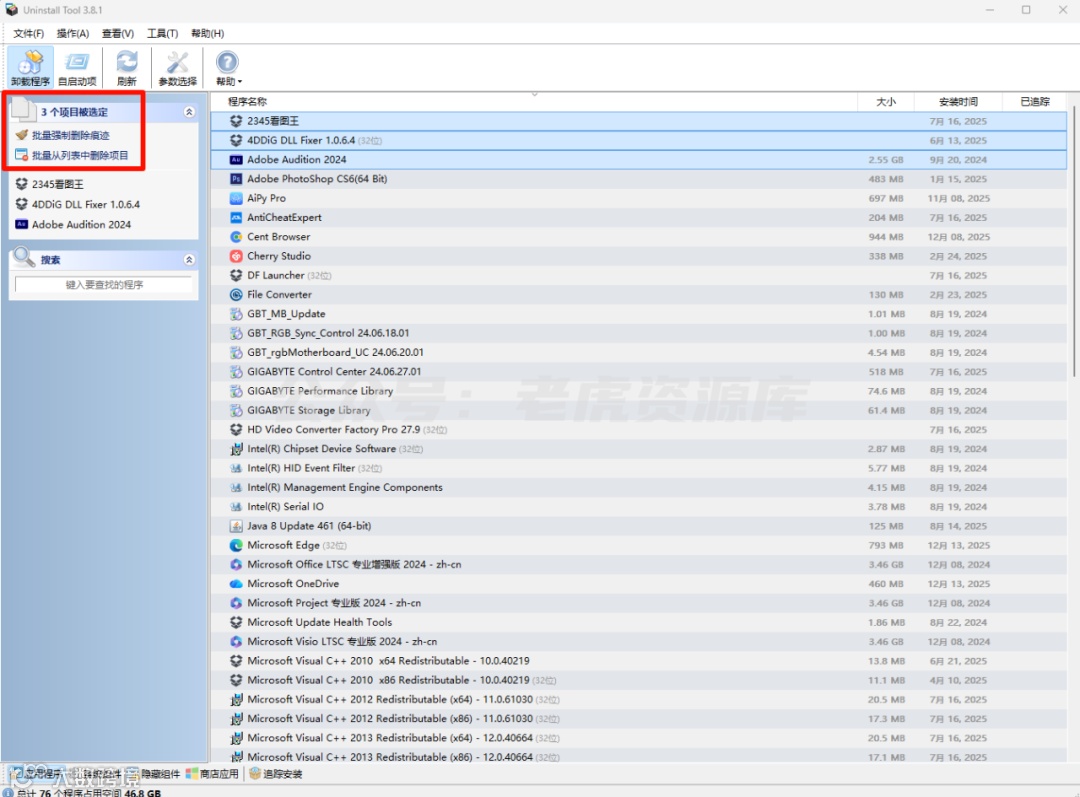The height and width of the screenshot is (797, 1080).
Task: Click the Microsoft Visio LTSC icon
Action: [x=236, y=642]
